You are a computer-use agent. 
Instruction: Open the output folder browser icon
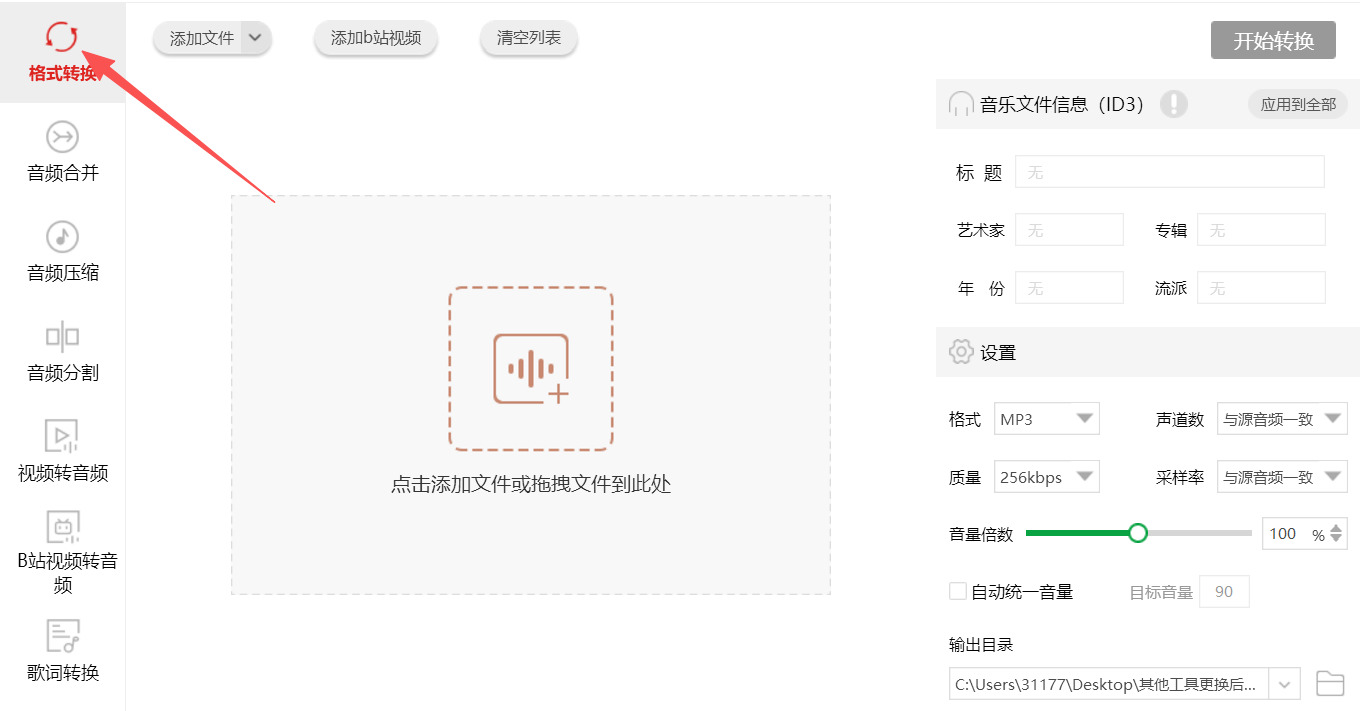click(1330, 684)
